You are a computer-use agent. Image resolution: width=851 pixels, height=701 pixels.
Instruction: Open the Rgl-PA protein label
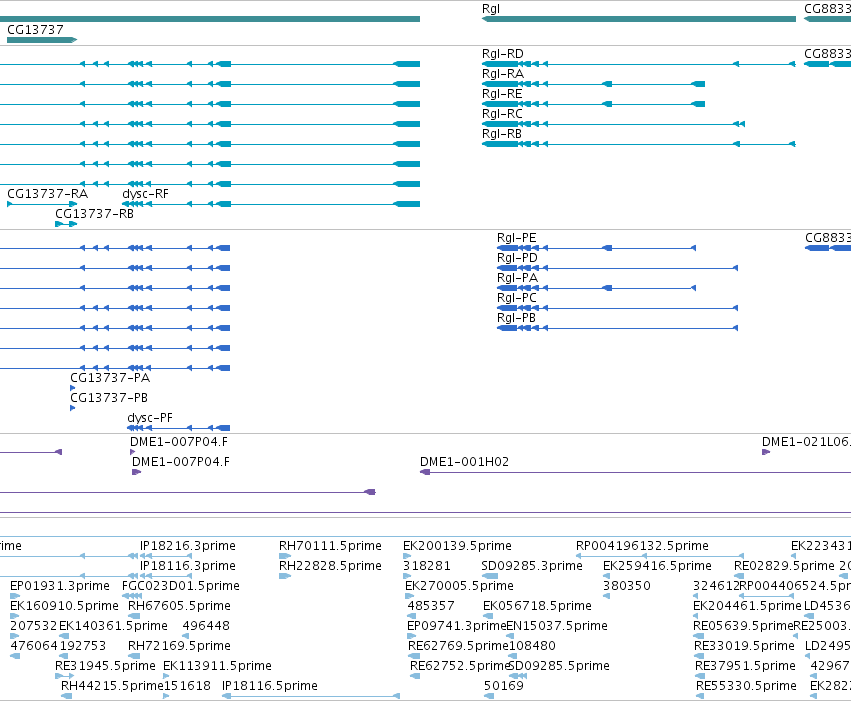pos(517,278)
